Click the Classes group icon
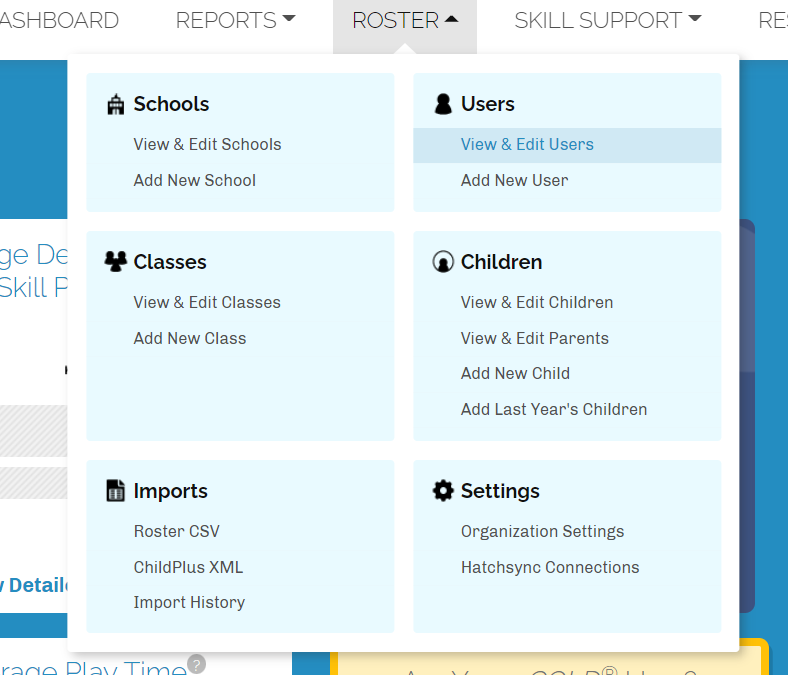This screenshot has height=675, width=788. (x=115, y=262)
